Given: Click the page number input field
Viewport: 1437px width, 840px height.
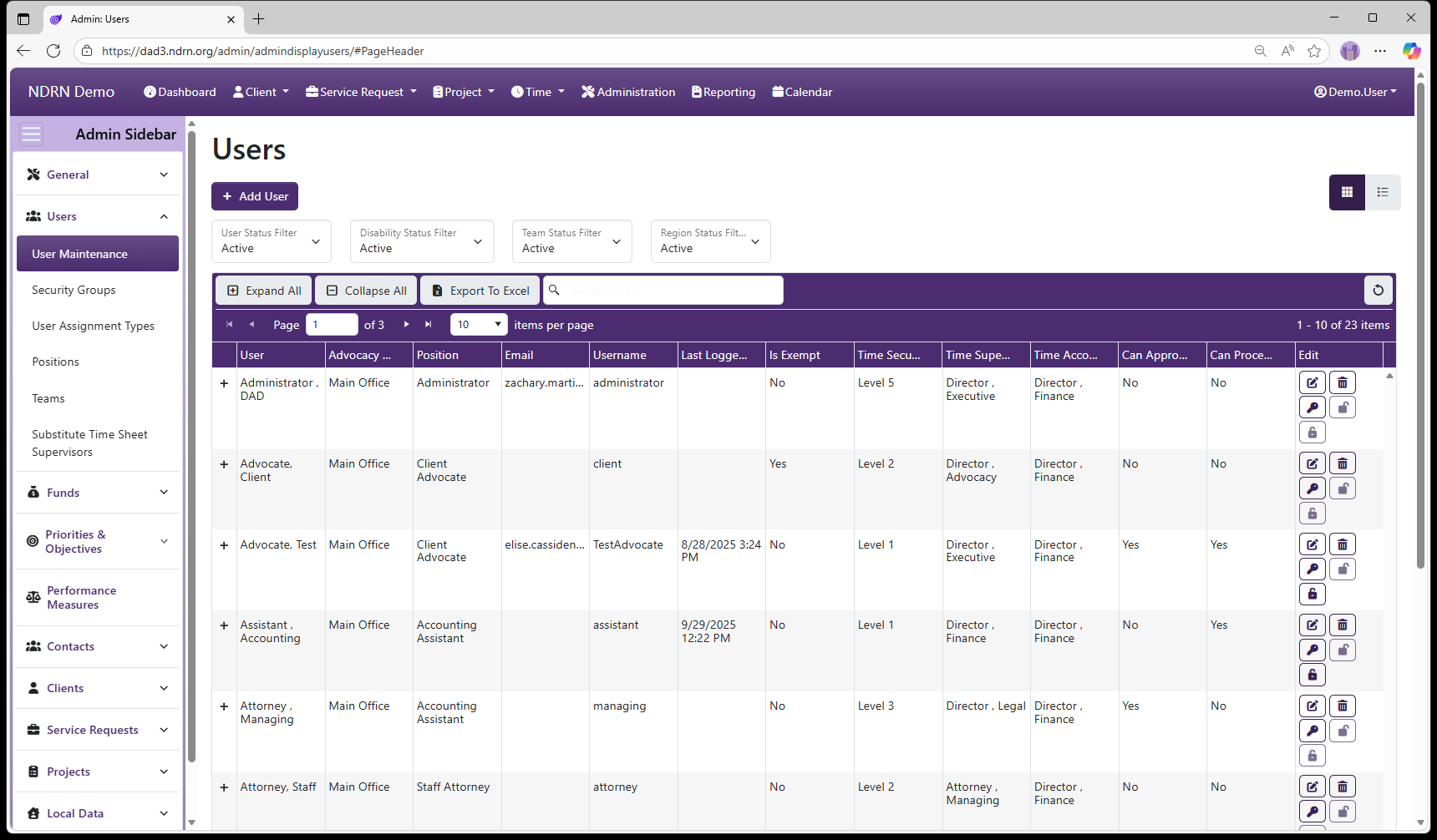Looking at the screenshot, I should pos(332,325).
